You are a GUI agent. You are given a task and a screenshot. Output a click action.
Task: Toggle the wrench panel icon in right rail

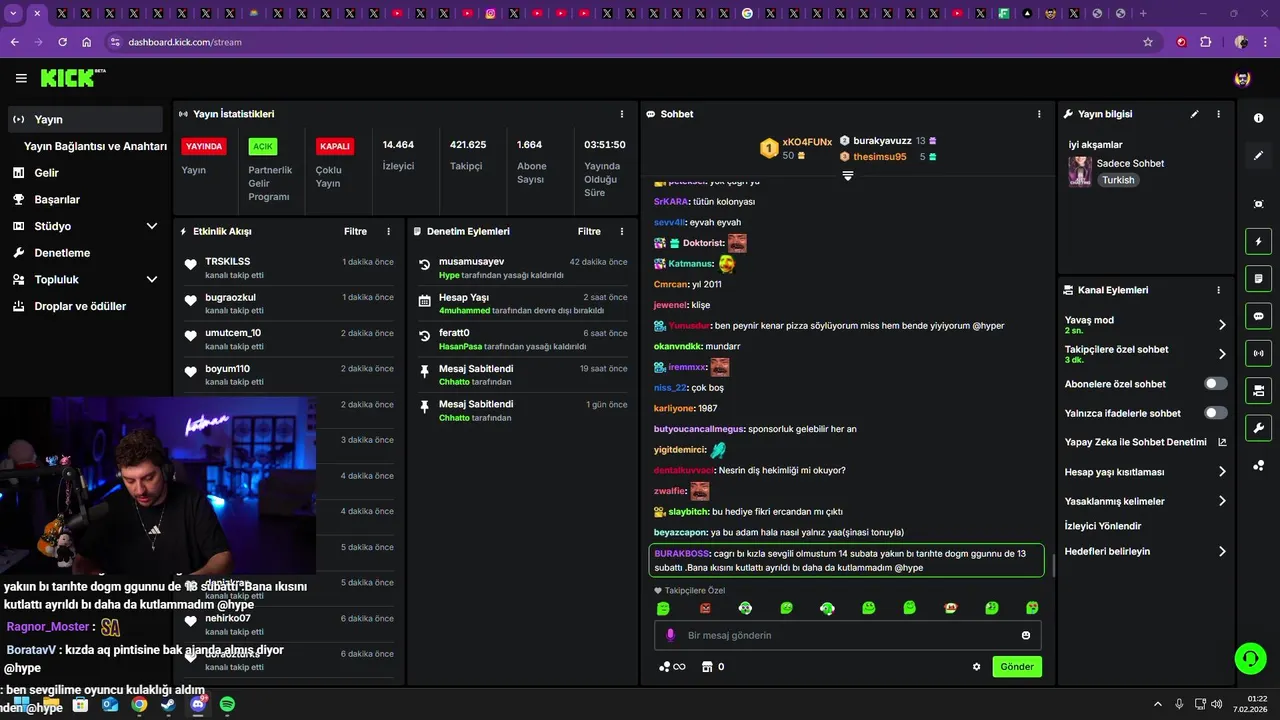click(x=1258, y=428)
